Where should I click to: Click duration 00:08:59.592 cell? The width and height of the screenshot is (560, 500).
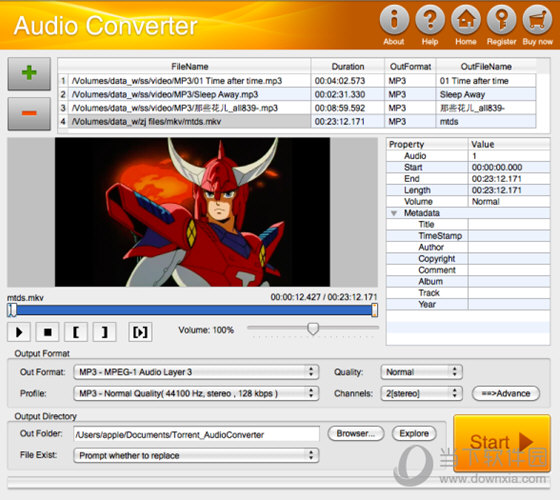tap(348, 108)
